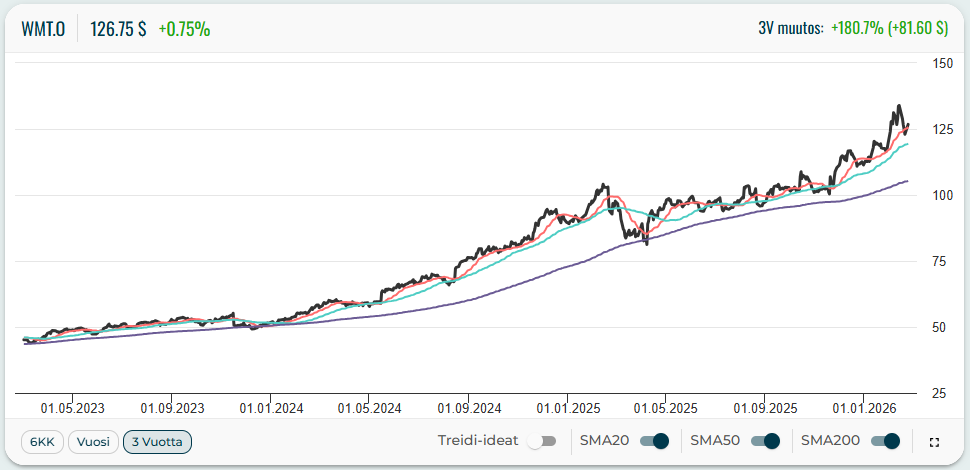Click the 01.01.2026 date axis label
The height and width of the screenshot is (470, 970).
(x=862, y=408)
